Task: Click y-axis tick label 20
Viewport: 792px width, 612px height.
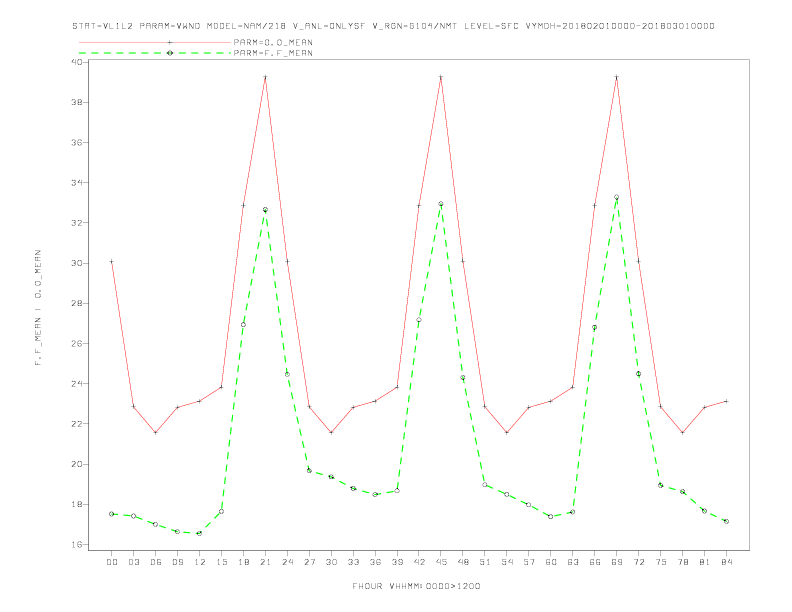Action: [x=77, y=464]
